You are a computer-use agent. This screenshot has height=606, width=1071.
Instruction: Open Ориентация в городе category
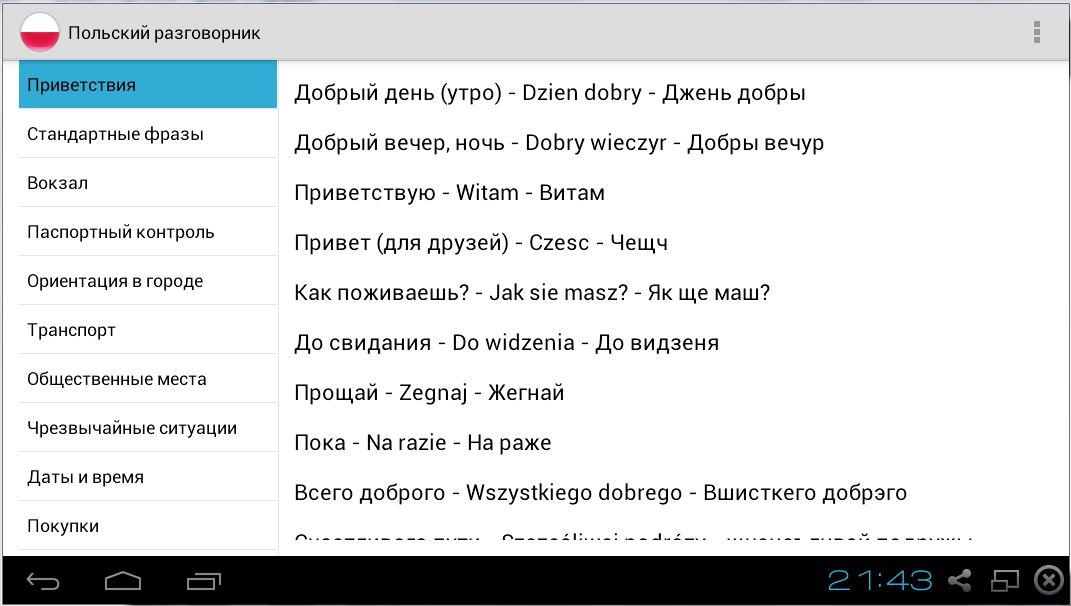click(148, 281)
